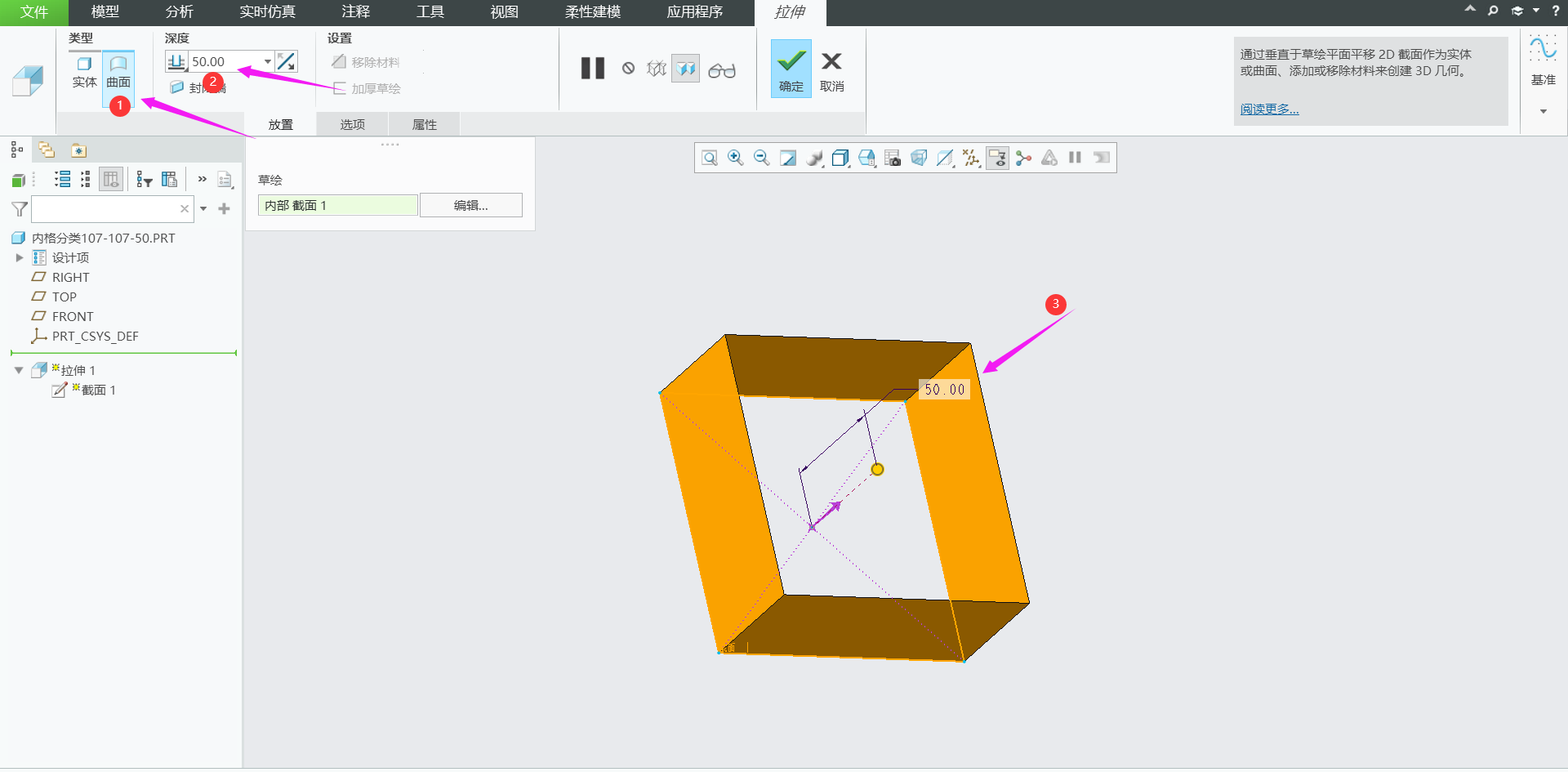Select the no-preview mode icon
1568x772 pixels.
point(628,68)
